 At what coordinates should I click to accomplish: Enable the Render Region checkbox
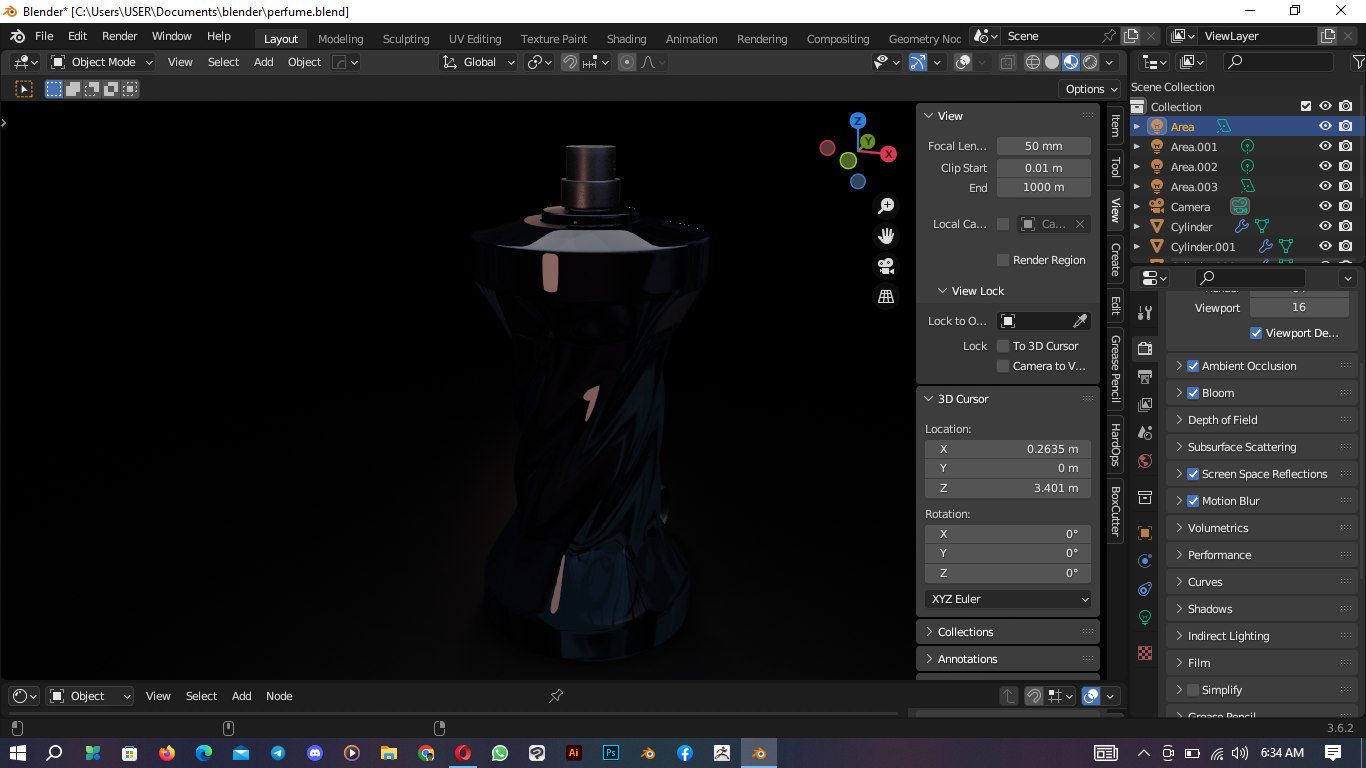click(1003, 260)
